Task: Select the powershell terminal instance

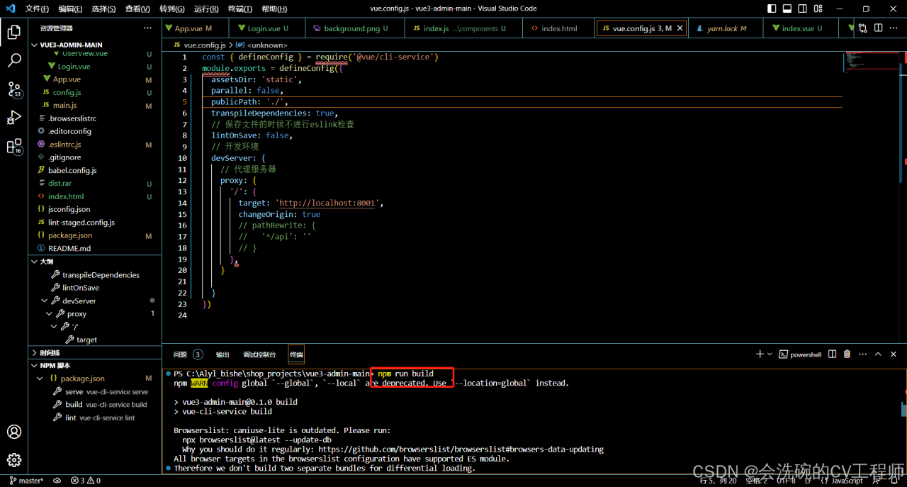Action: pyautogui.click(x=800, y=355)
